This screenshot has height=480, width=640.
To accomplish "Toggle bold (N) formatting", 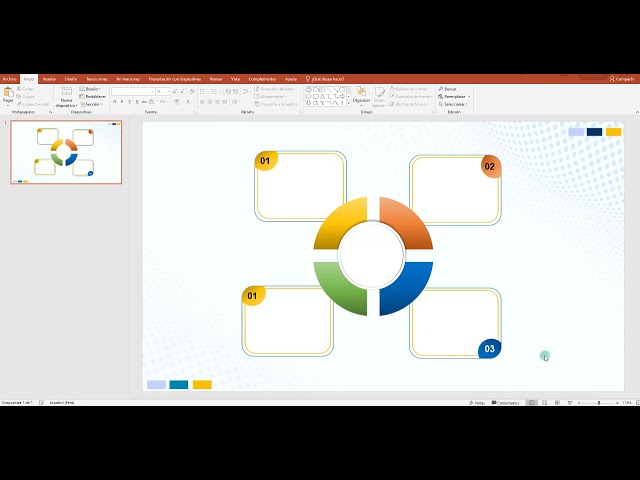I will (x=115, y=102).
